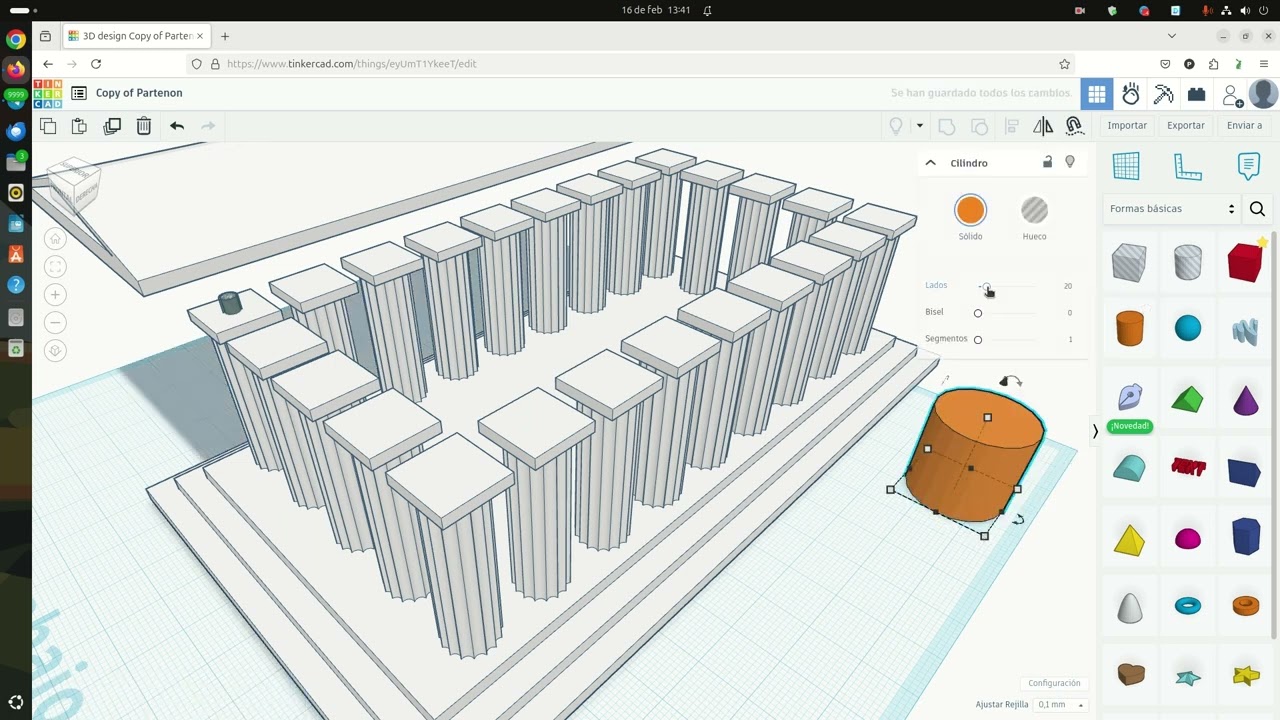Click the Fit all in view button
Screen dimensions: 1280x720
click(x=55, y=266)
